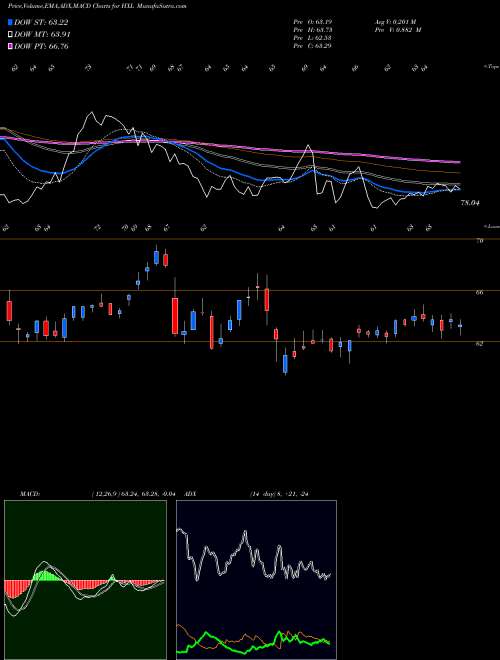Click the pink DOW PT legend swatch

11,46
